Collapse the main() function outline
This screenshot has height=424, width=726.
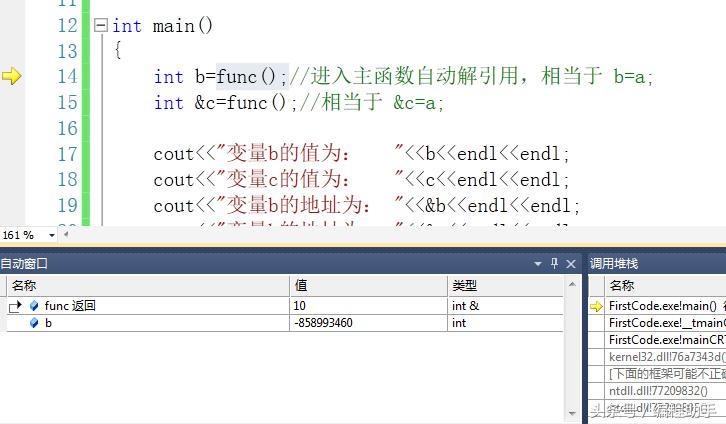tap(100, 25)
